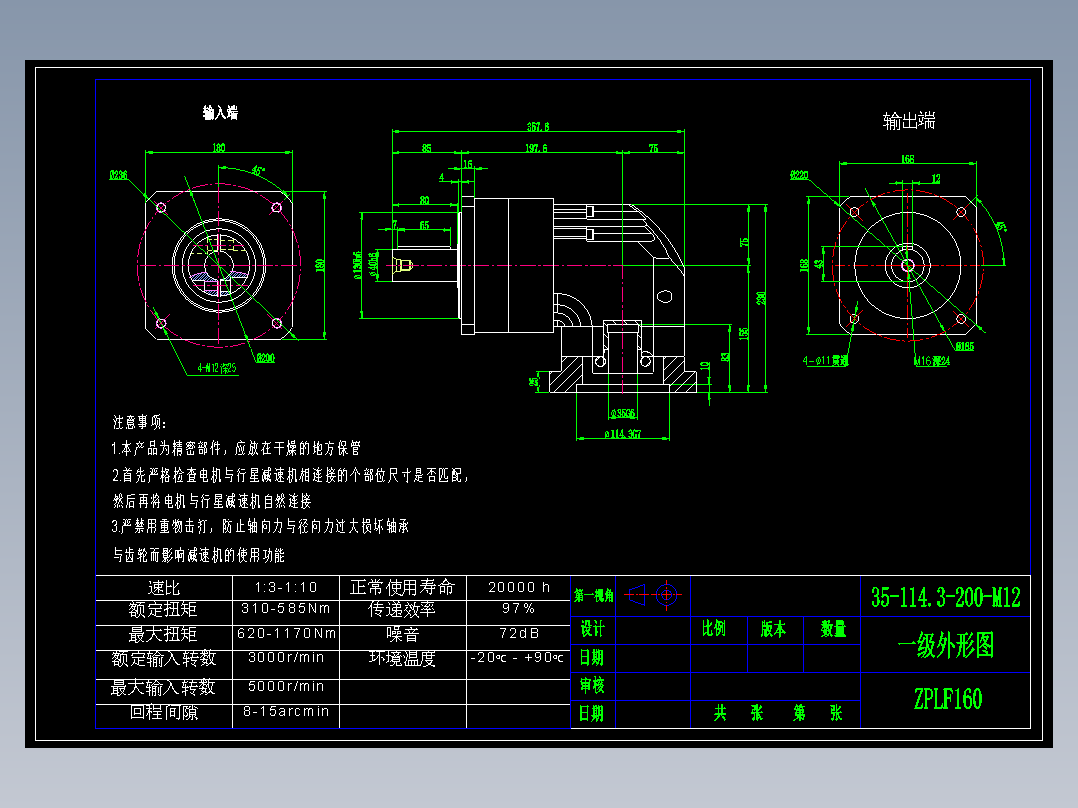Viewport: 1078px width, 808px height.
Task: Click the 357.6 overall length dimension
Action: 540,127
